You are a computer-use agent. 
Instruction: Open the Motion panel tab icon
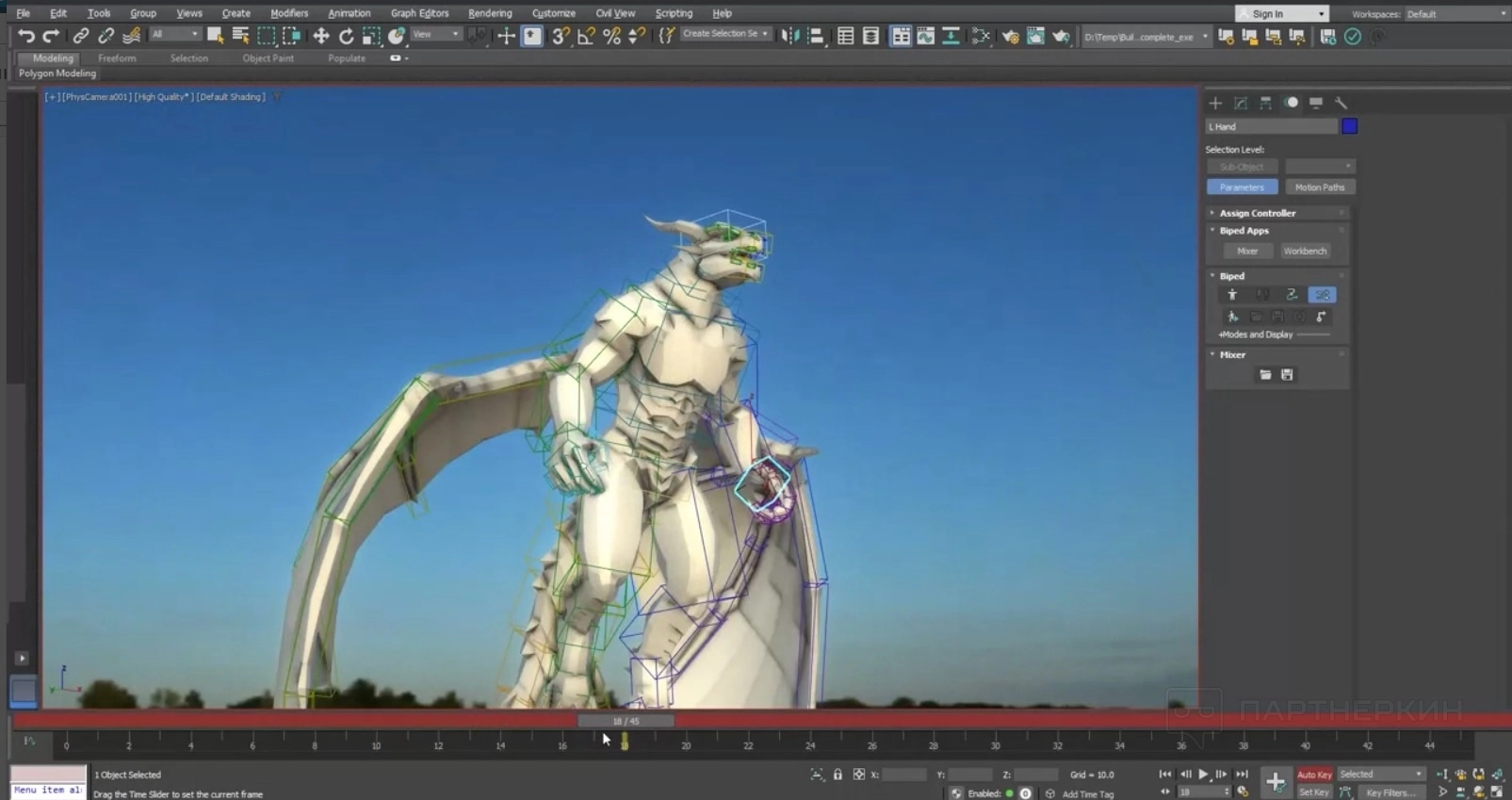coord(1291,103)
